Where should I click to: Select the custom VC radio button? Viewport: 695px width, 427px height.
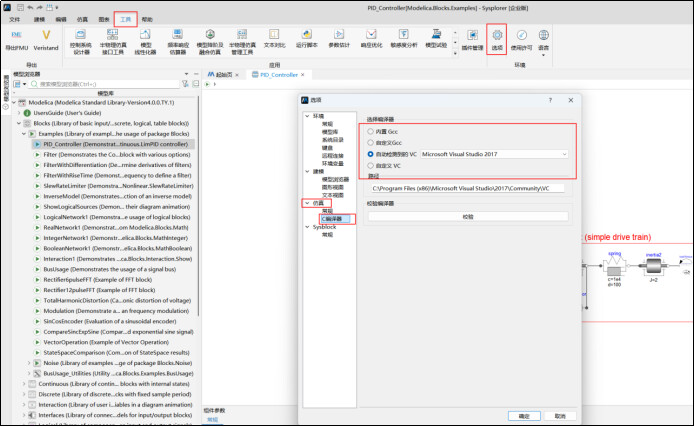(371, 166)
